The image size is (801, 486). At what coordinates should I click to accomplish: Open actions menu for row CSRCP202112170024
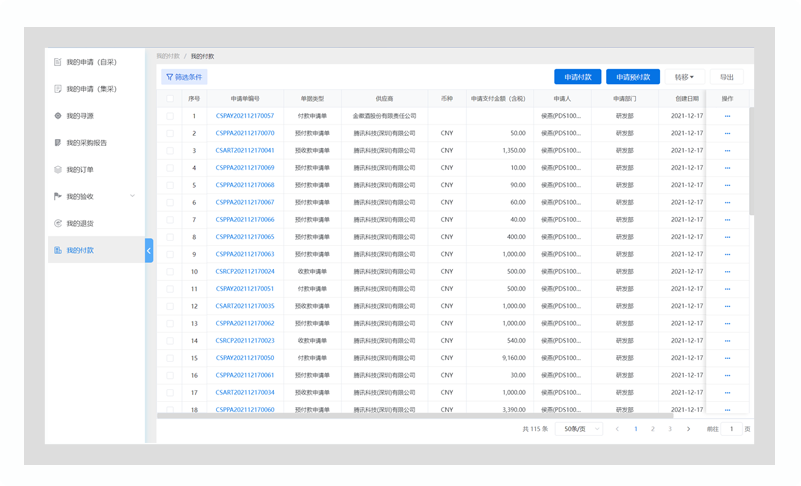click(x=727, y=271)
